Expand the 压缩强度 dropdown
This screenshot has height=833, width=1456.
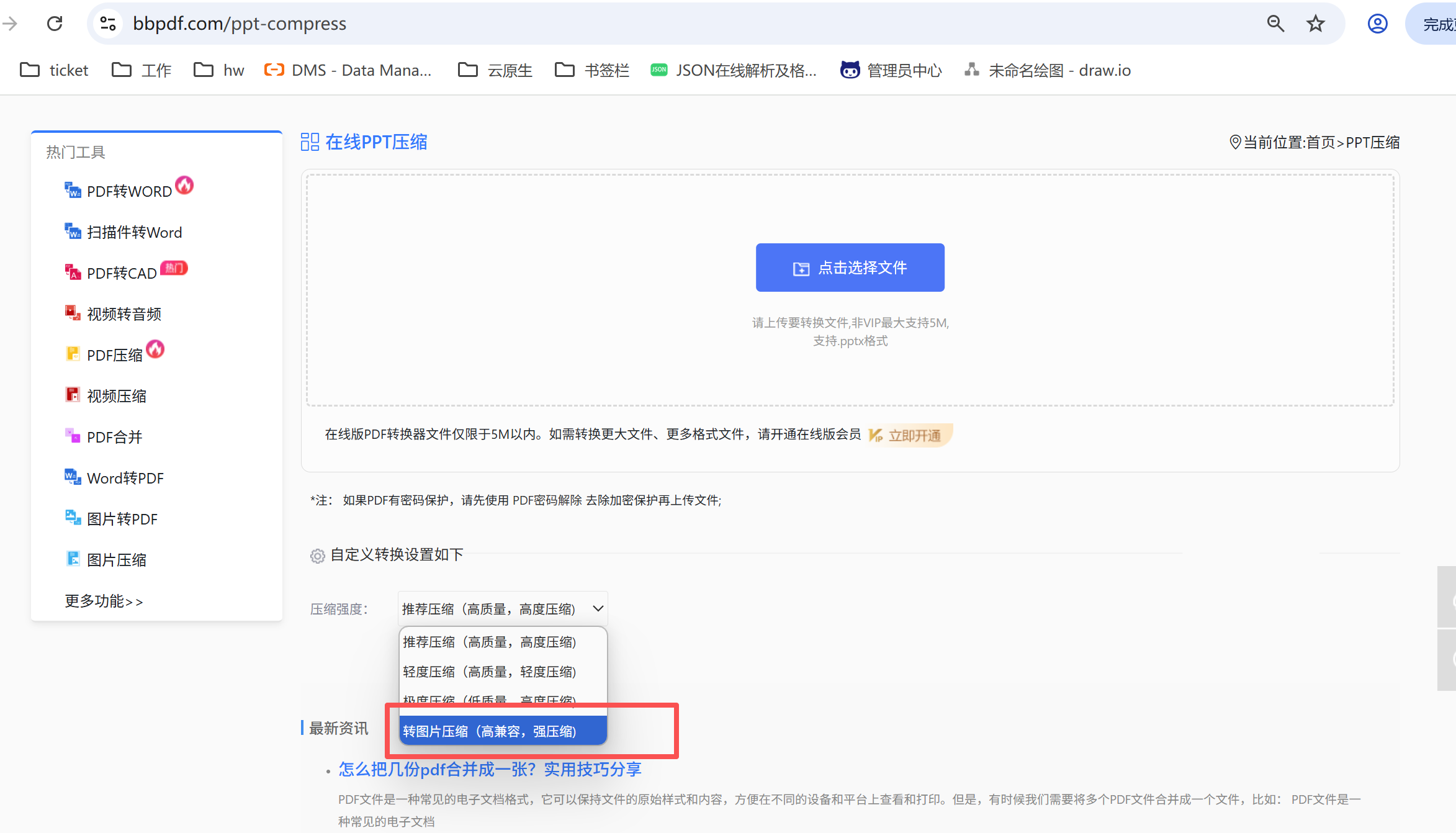502,609
